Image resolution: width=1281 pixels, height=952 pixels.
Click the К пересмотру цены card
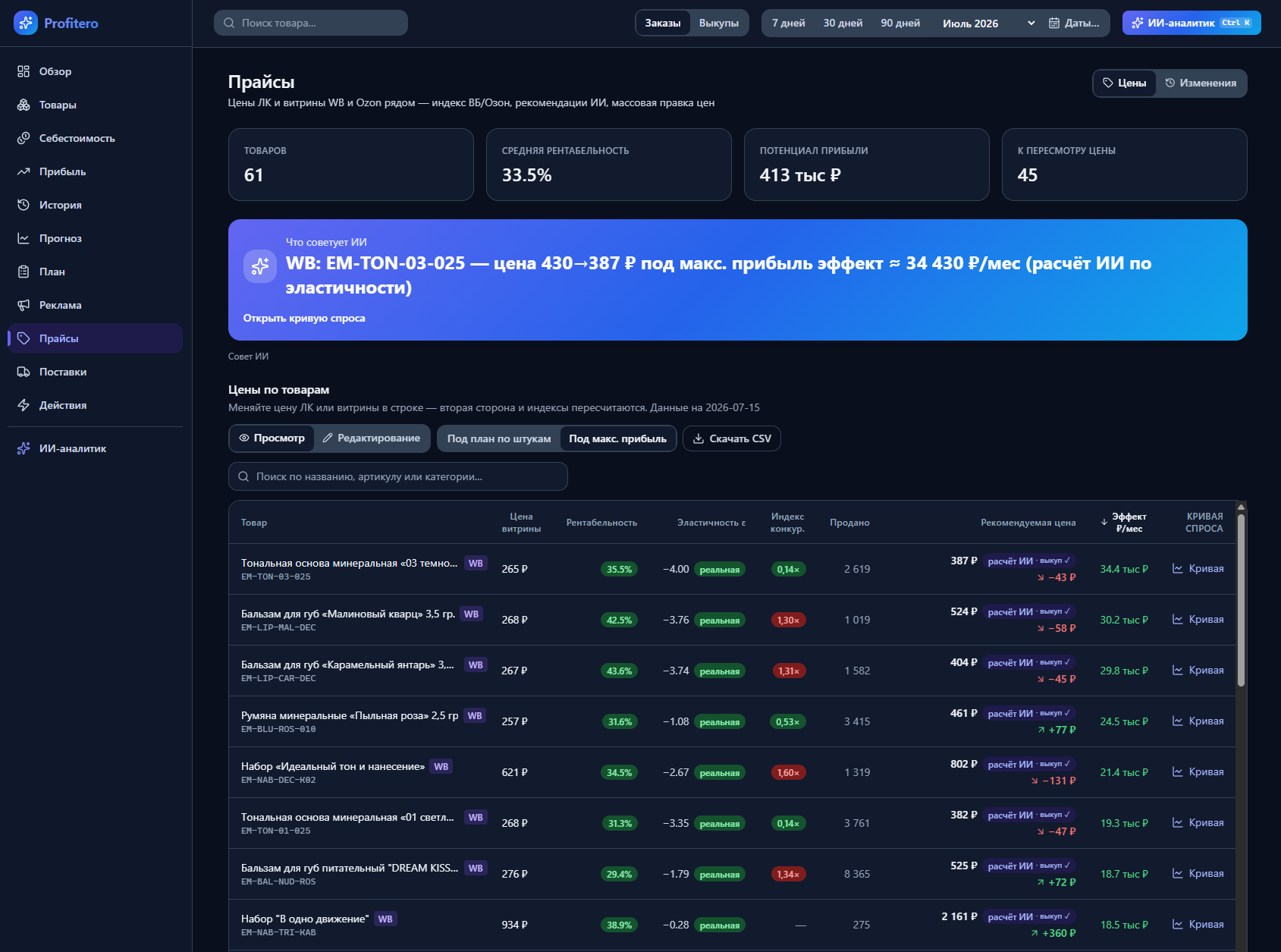coord(1124,165)
